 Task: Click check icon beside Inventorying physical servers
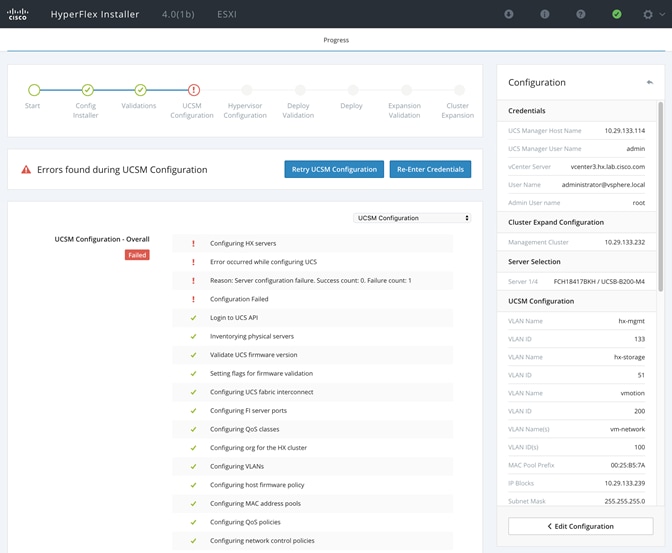tap(193, 337)
